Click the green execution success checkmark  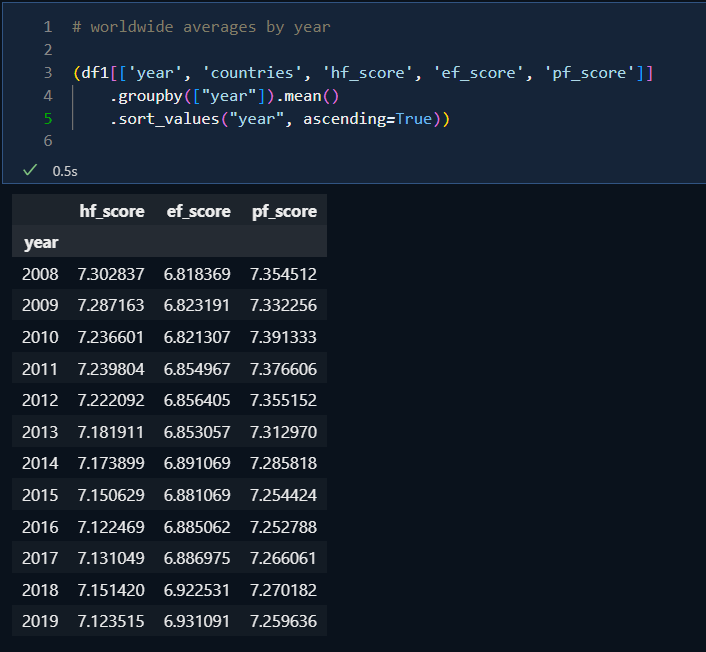click(30, 171)
